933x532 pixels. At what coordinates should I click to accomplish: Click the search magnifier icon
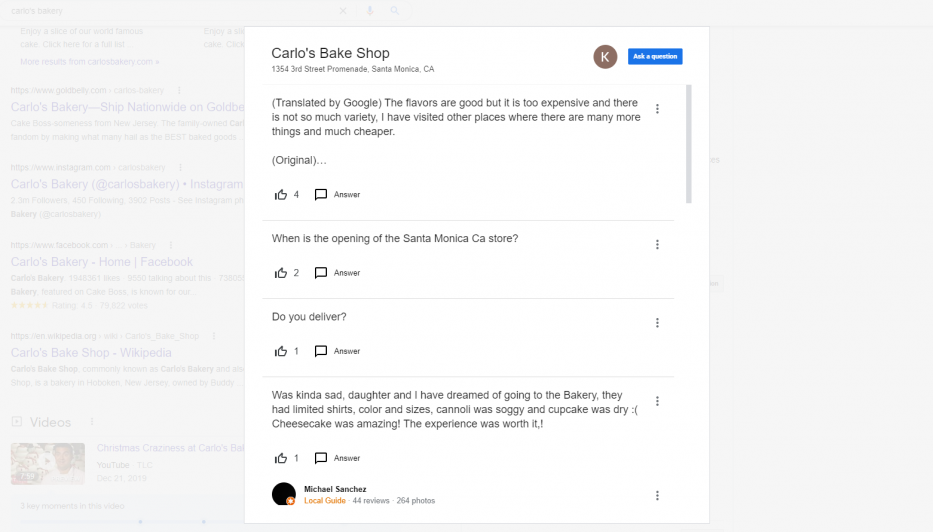tap(395, 11)
